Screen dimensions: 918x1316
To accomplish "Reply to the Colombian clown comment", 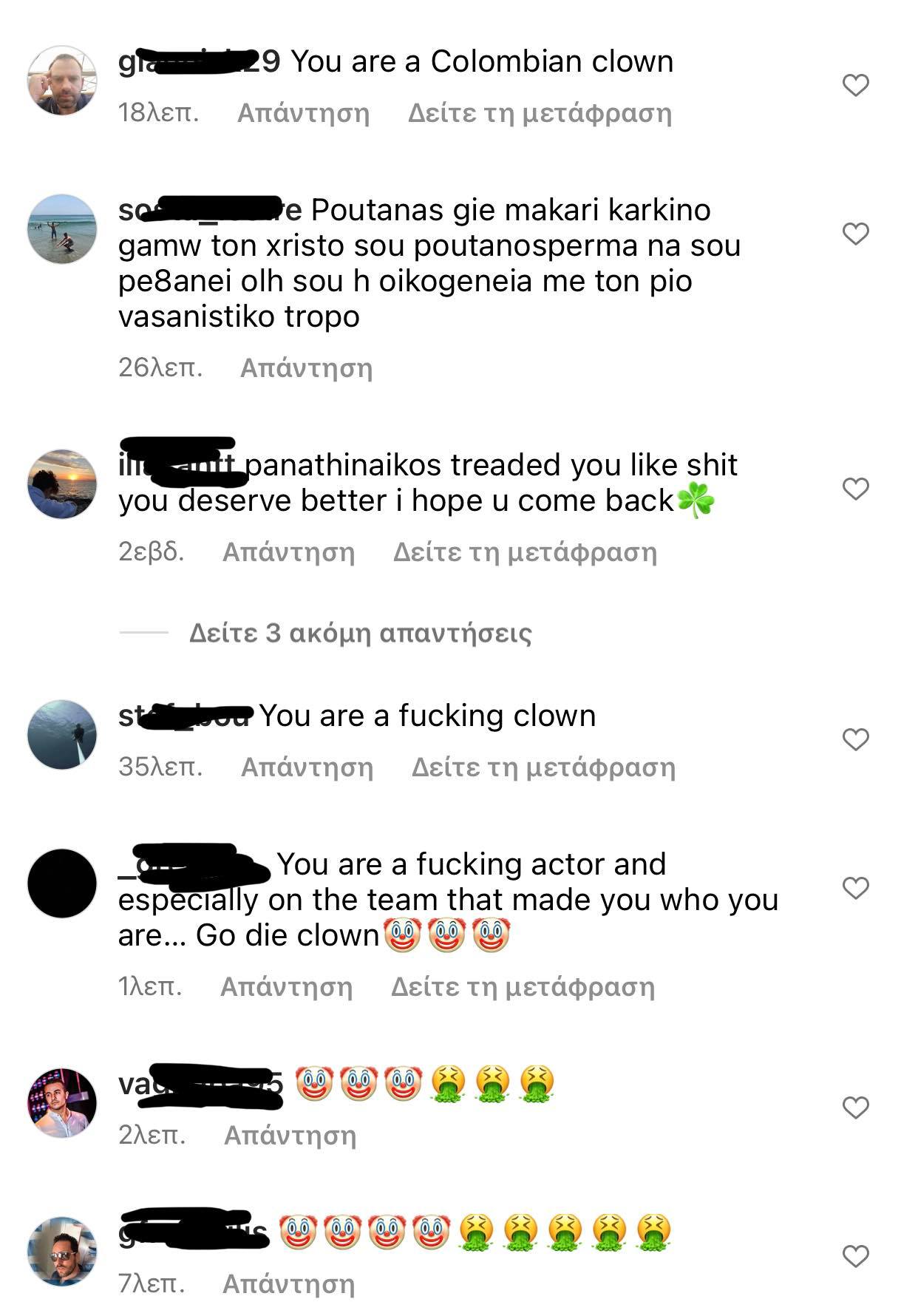I will 303,113.
